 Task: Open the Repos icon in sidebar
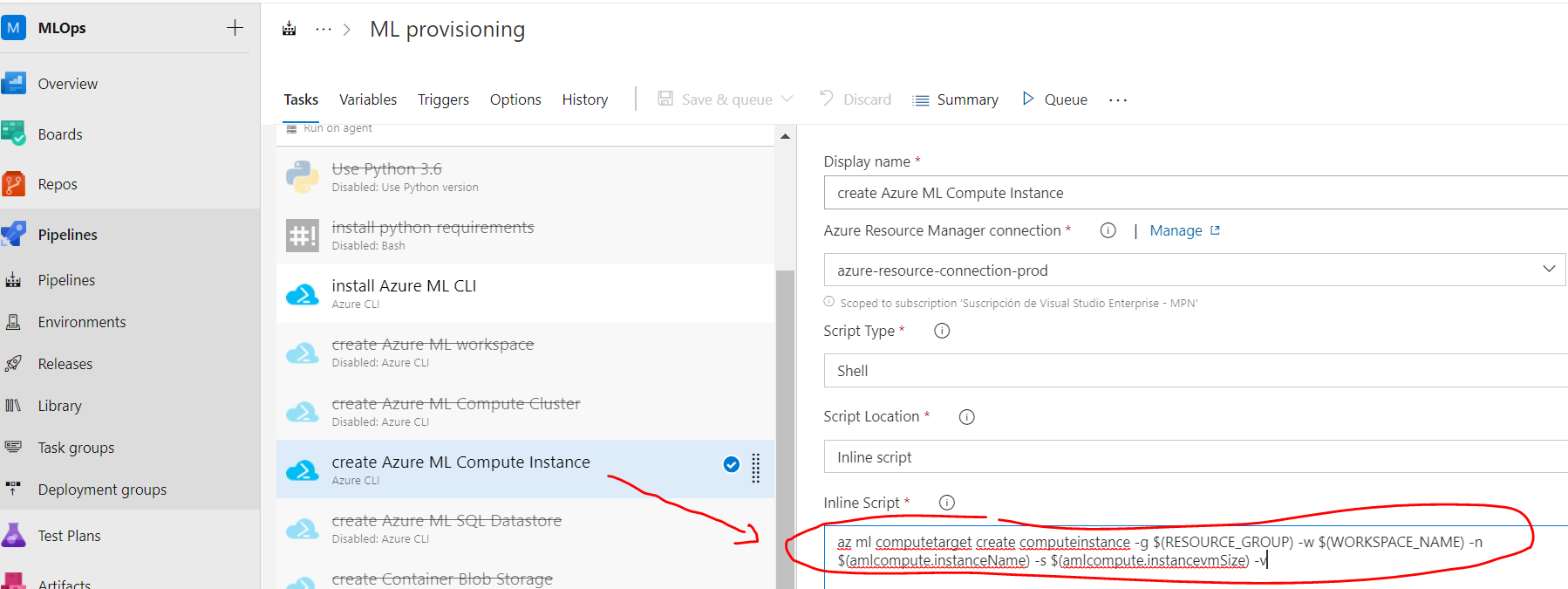14,184
